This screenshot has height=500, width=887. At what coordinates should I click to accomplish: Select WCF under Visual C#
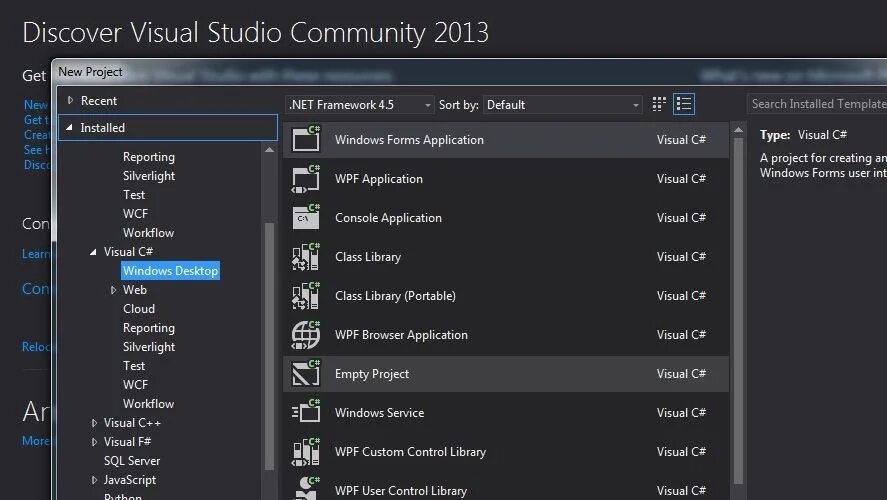(x=135, y=385)
